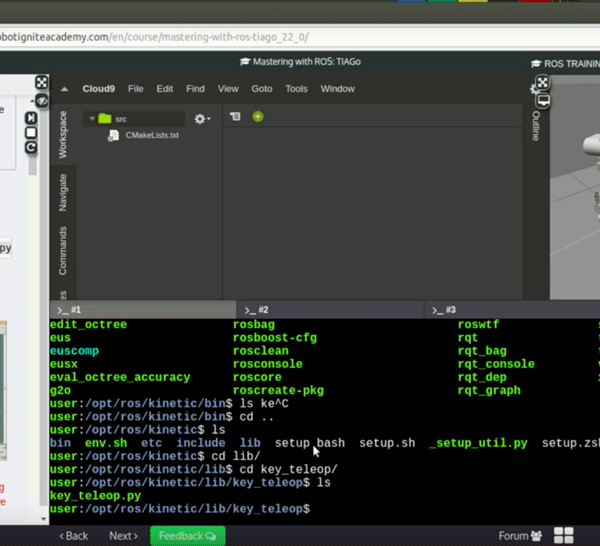The image size is (600, 546).
Task: Open the Cloud9 menu
Action: point(98,89)
